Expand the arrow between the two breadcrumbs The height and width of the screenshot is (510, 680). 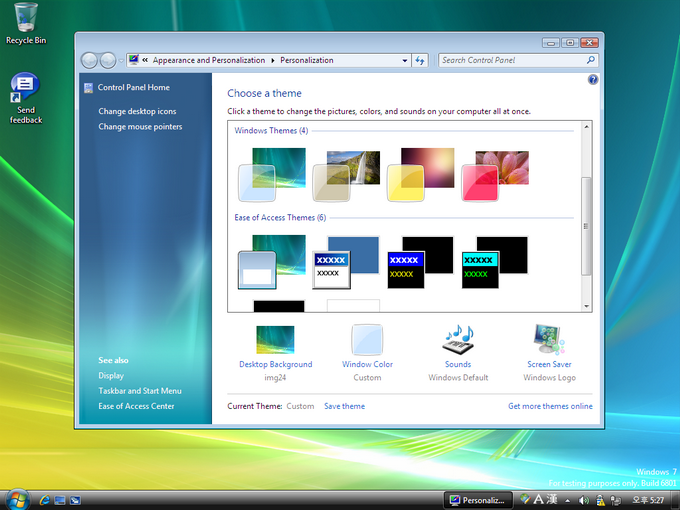pos(273,60)
